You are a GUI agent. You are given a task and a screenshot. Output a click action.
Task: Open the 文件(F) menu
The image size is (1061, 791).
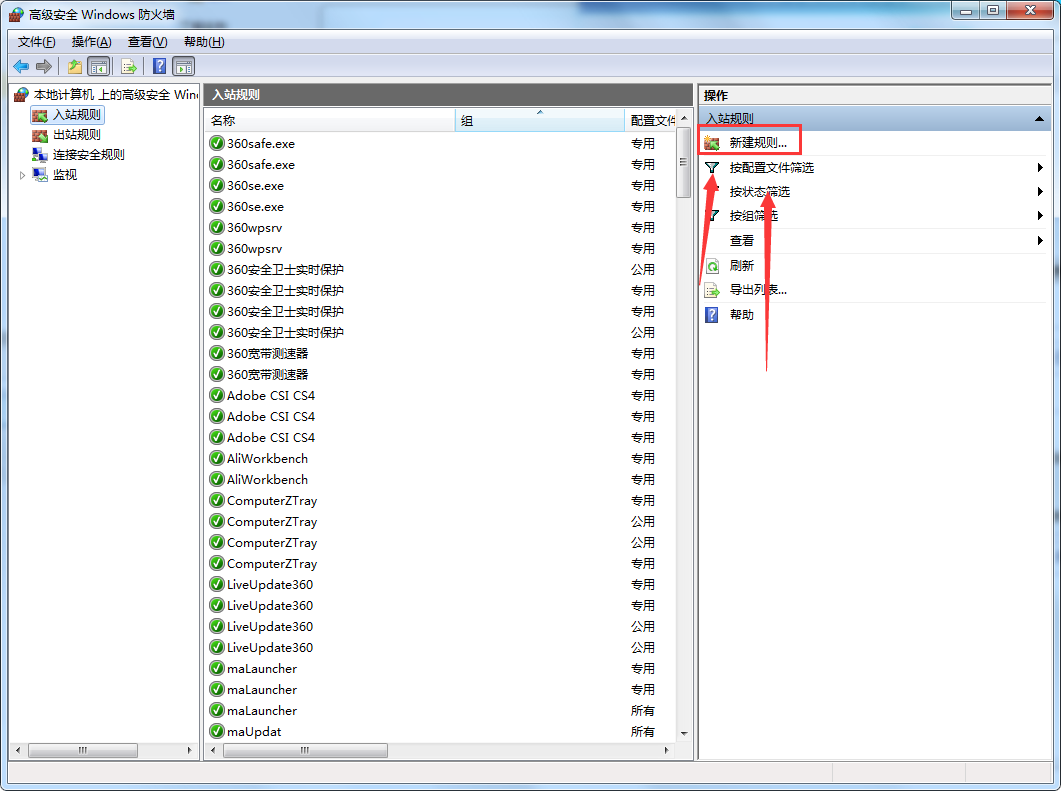point(37,42)
